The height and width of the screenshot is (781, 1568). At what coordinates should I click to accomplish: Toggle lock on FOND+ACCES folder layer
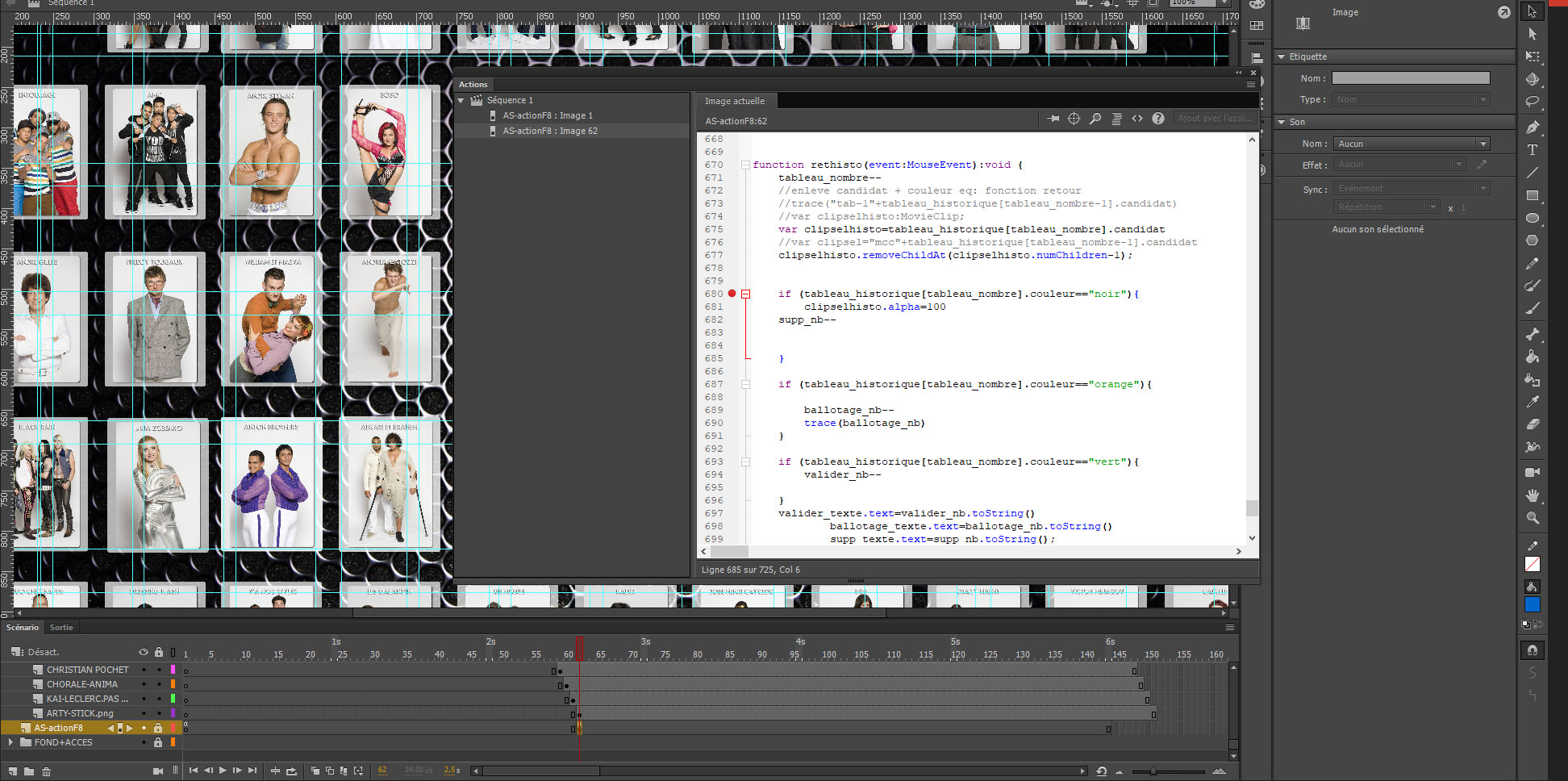click(x=158, y=742)
